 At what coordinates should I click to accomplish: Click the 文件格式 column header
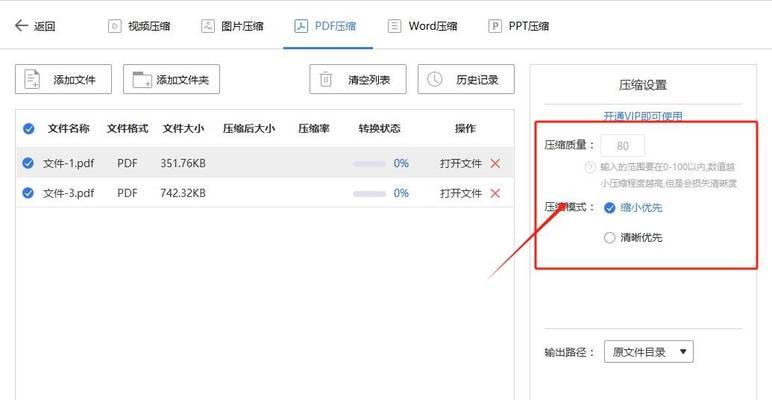click(128, 129)
